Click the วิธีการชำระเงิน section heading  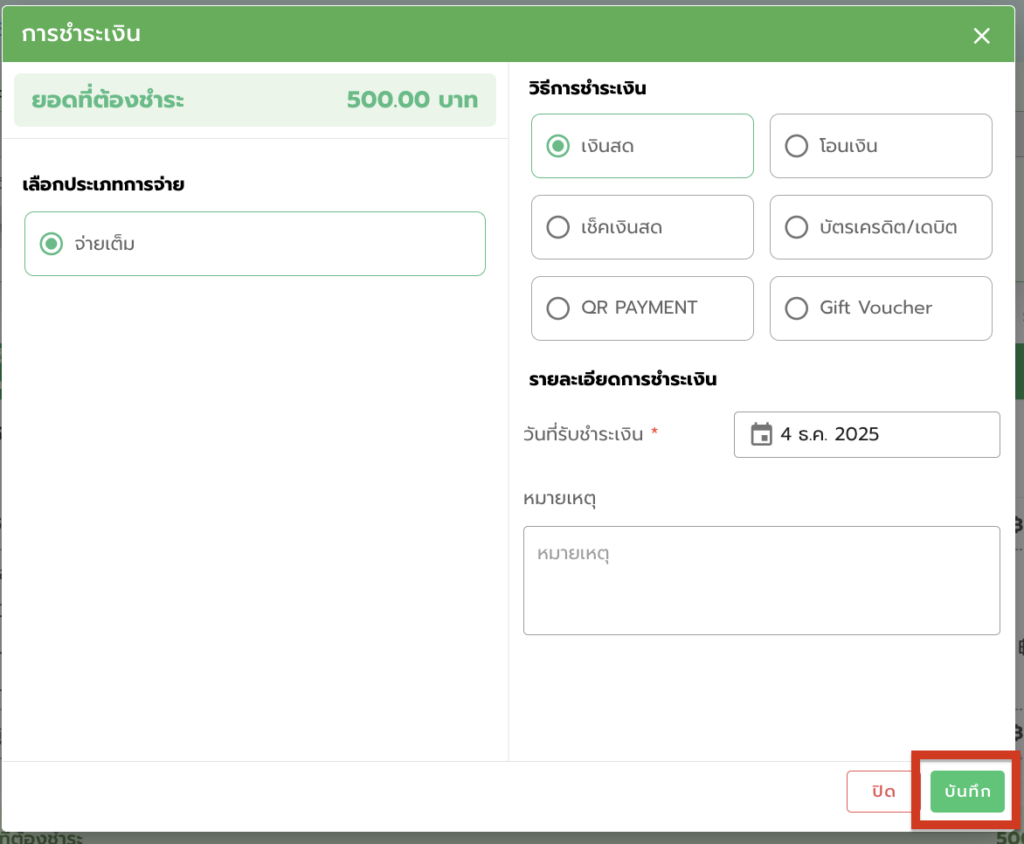click(x=587, y=88)
